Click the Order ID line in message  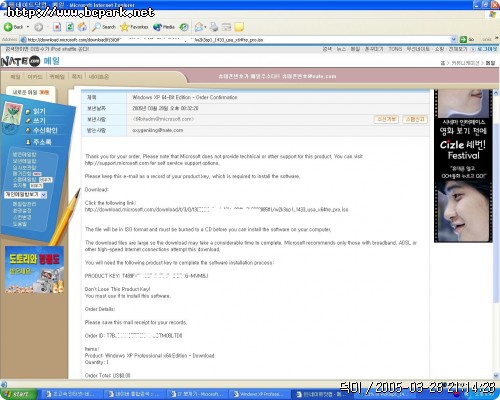point(133,336)
